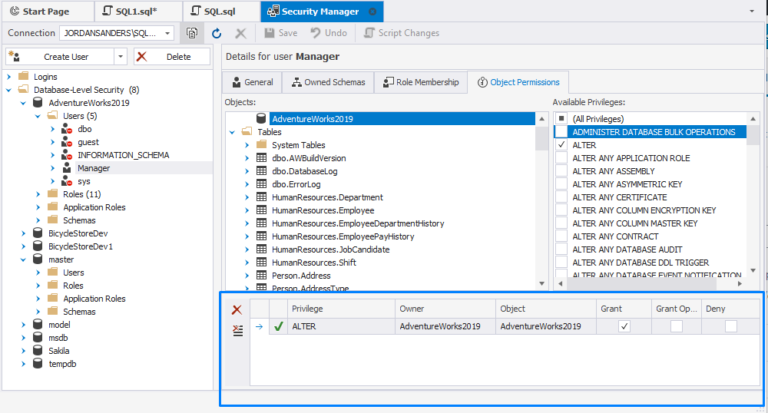Expand the Logins node

click(9, 77)
